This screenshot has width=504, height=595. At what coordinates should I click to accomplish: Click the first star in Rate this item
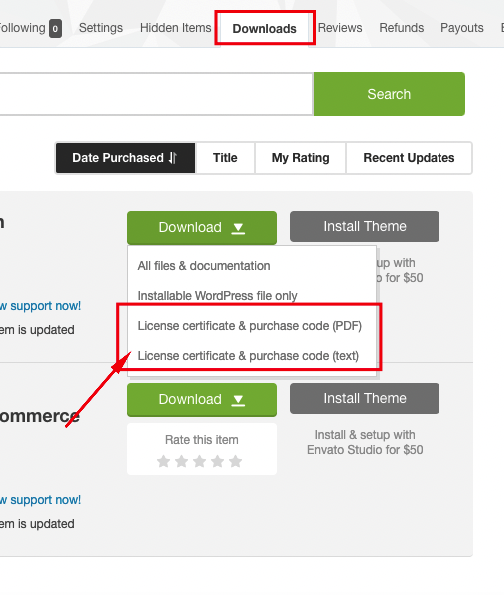[x=164, y=461]
